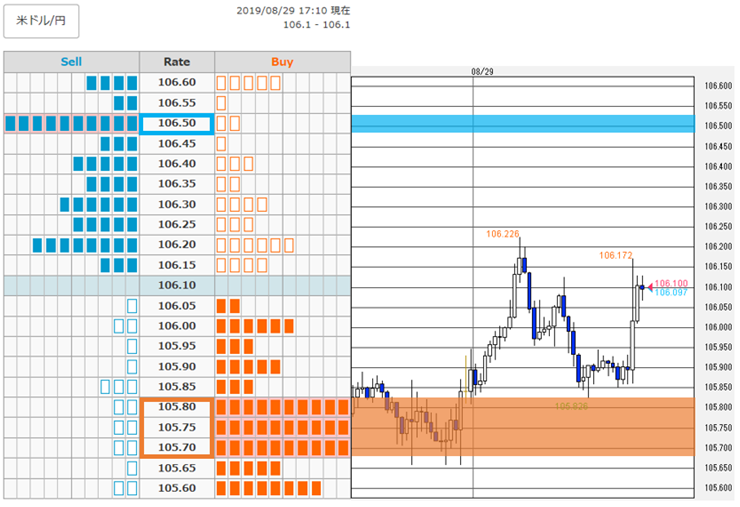Select the 106.45 rate cell
The height and width of the screenshot is (507, 740).
(177, 144)
